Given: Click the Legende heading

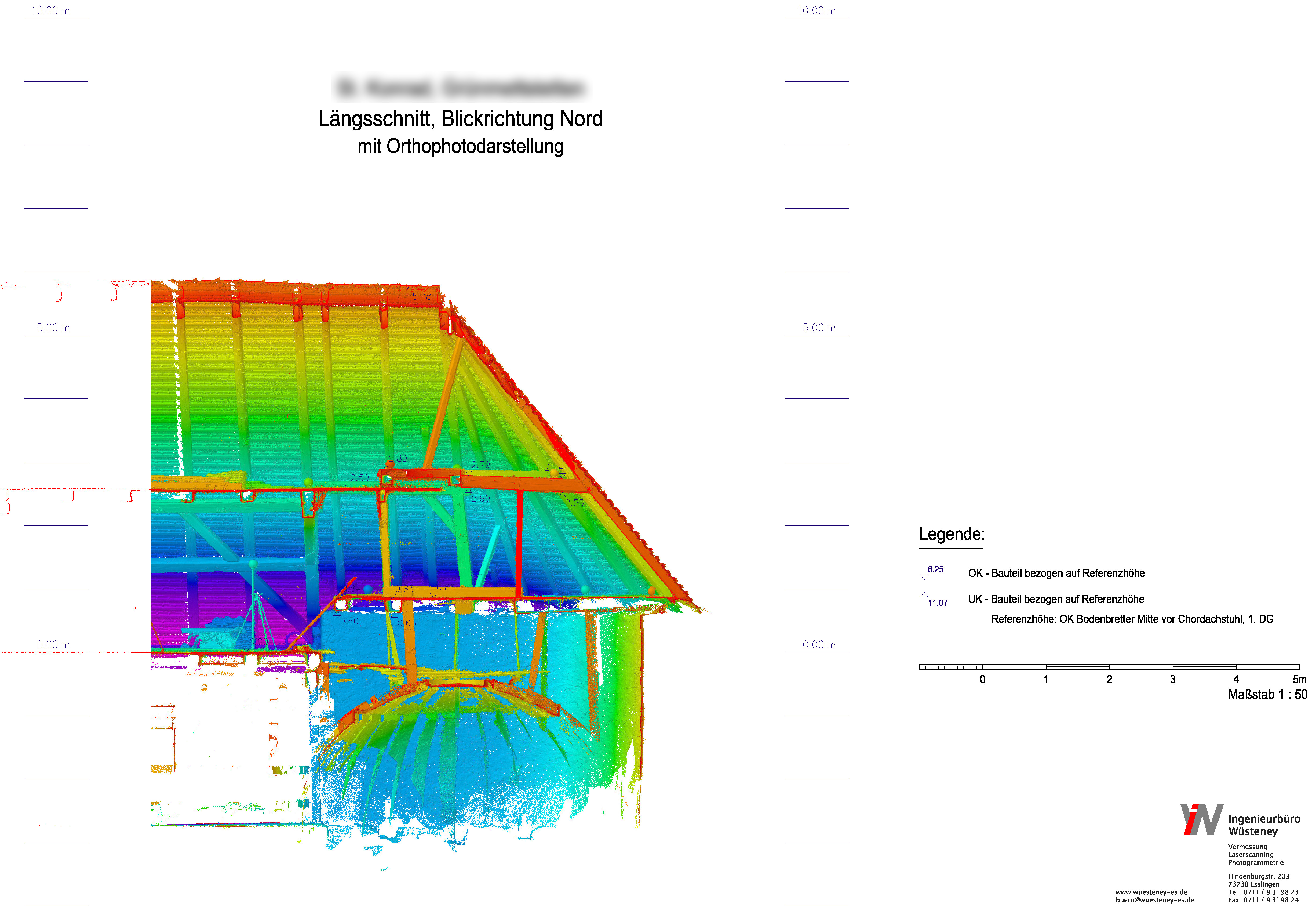Looking at the screenshot, I should pos(951,534).
